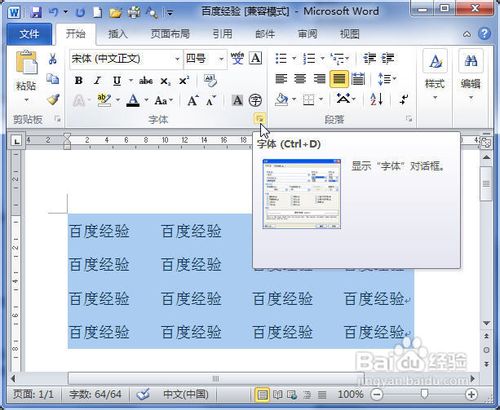Viewport: 500px width, 410px height.
Task: Open the phonetic guide (wén) tool
Action: tap(237, 58)
